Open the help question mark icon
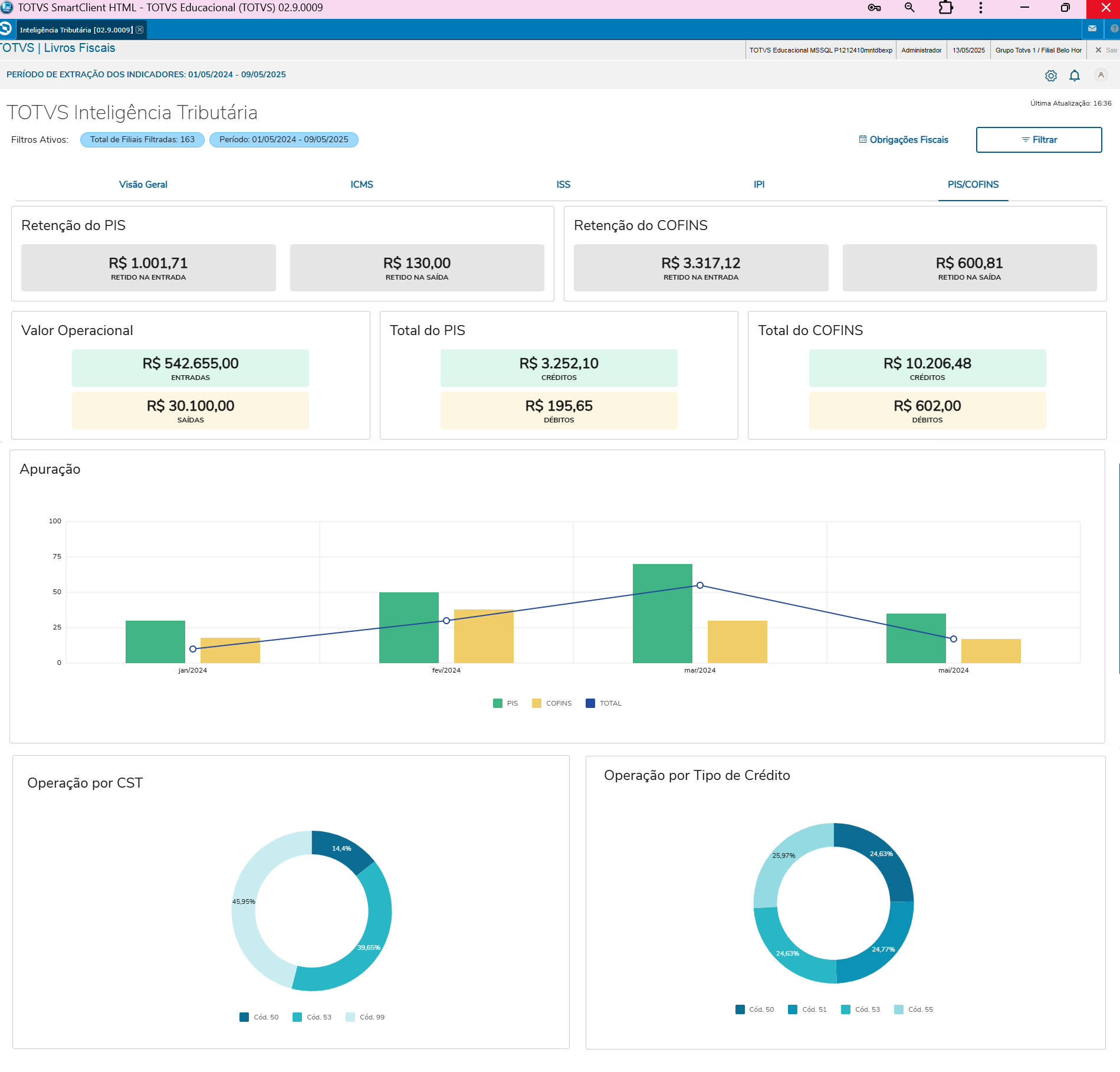This screenshot has width=1120, height=1072. click(x=1114, y=28)
